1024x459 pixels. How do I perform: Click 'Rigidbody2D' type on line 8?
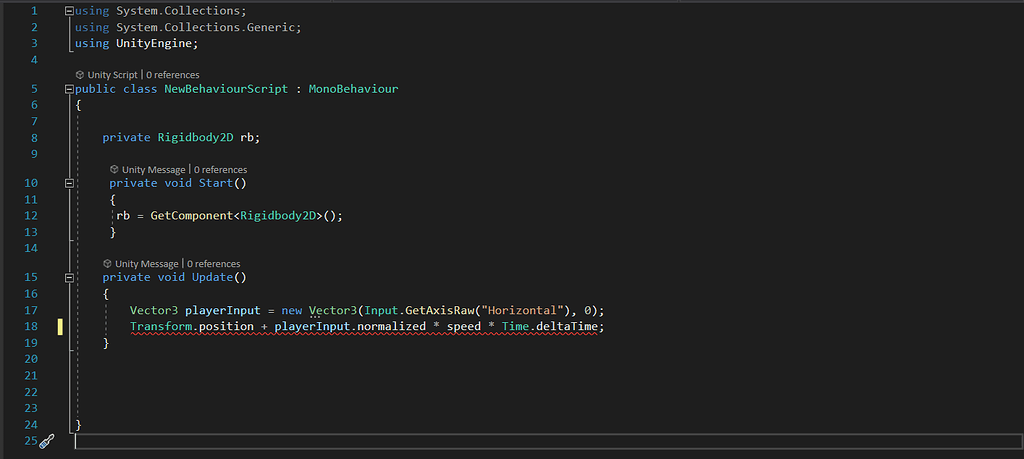pos(196,138)
